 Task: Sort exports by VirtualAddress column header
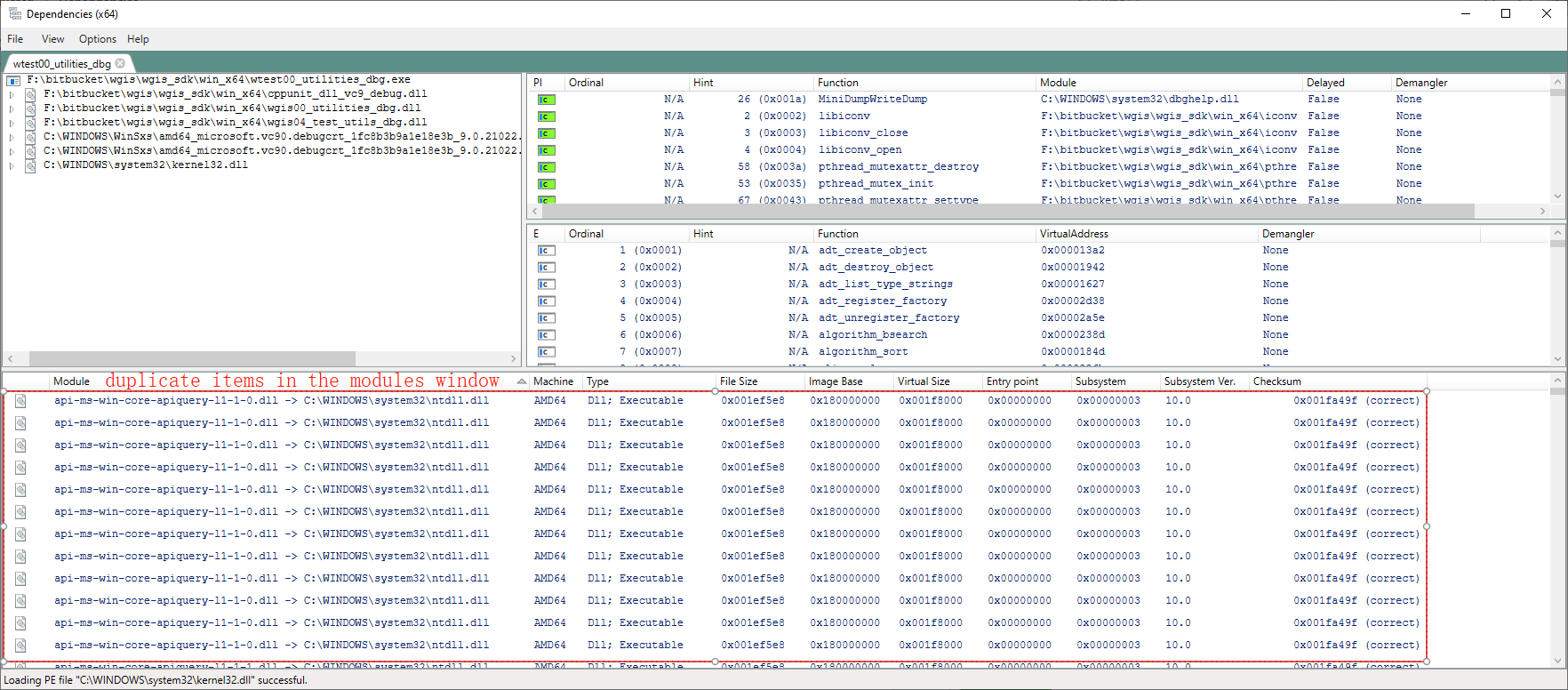click(1074, 234)
